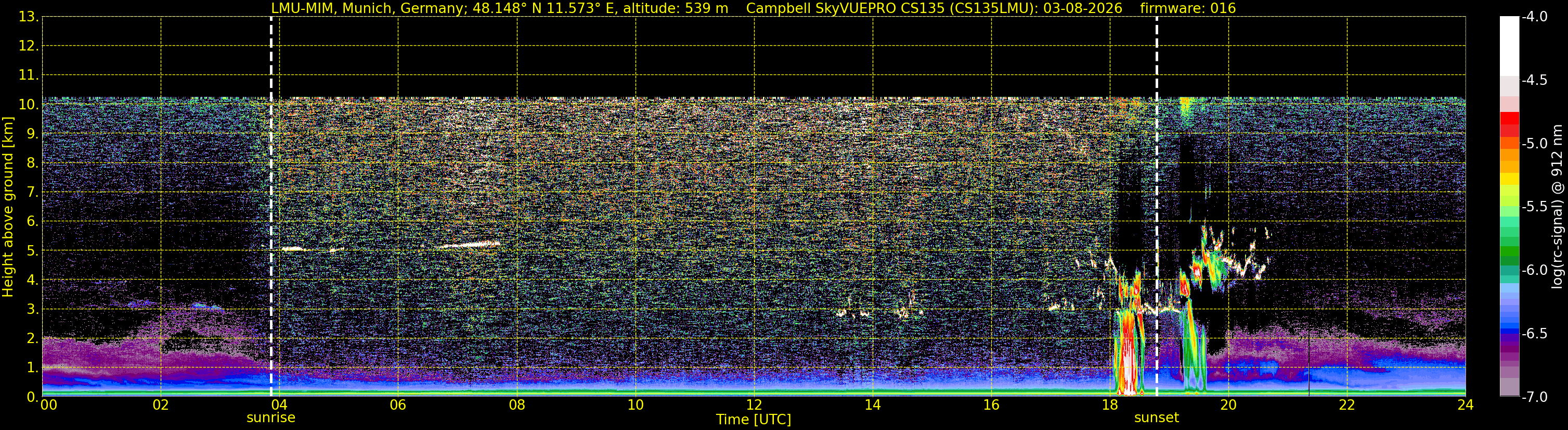The image size is (1568, 430).
Task: Click the white dashed sunrise line
Action: (x=271, y=207)
